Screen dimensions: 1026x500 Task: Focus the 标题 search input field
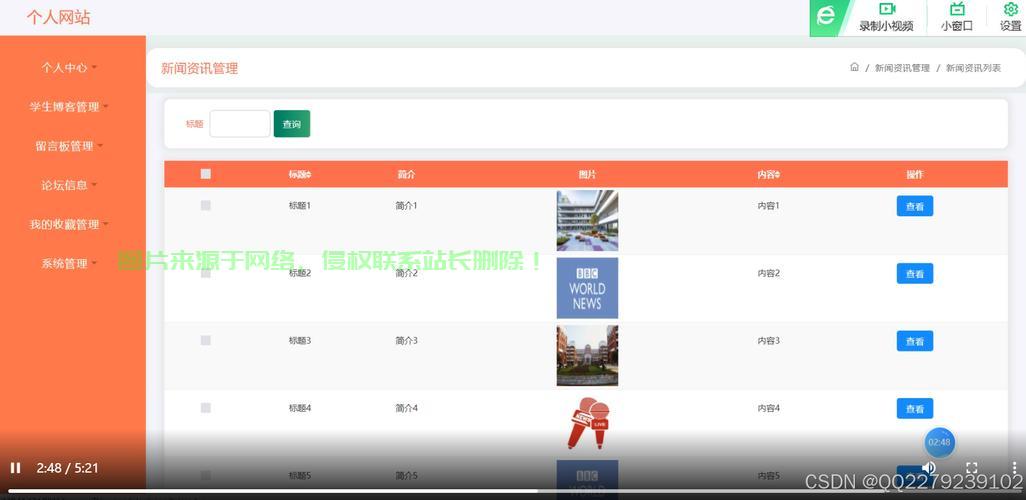[x=239, y=124]
